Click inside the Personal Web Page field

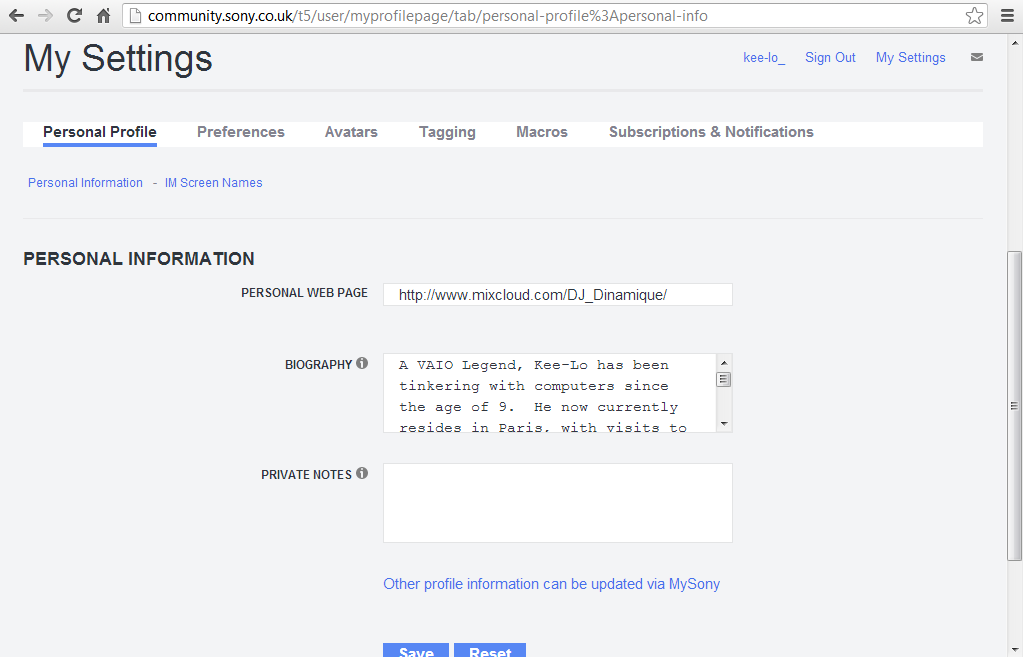(557, 295)
